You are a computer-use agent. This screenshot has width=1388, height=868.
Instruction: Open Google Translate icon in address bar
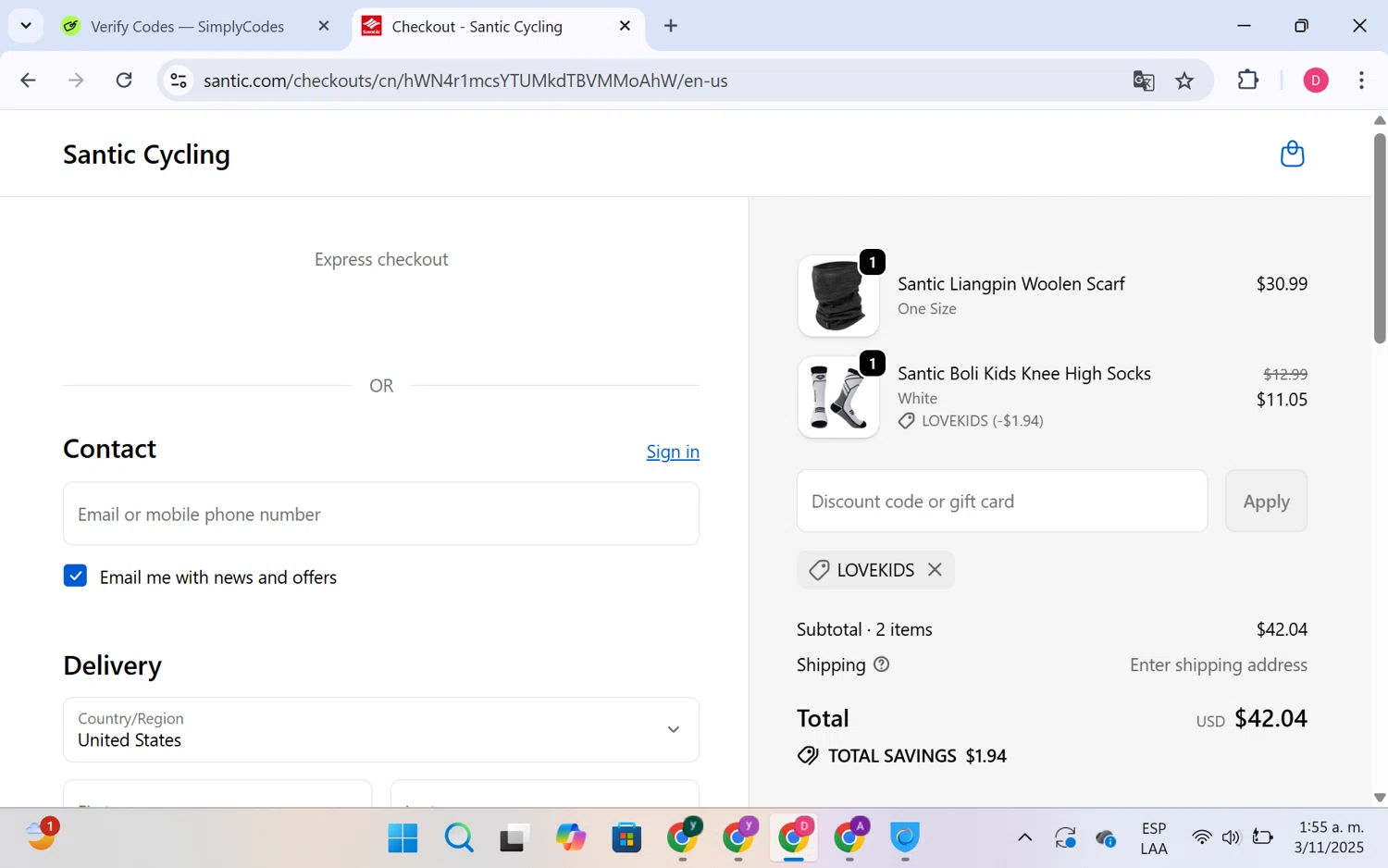1144,81
